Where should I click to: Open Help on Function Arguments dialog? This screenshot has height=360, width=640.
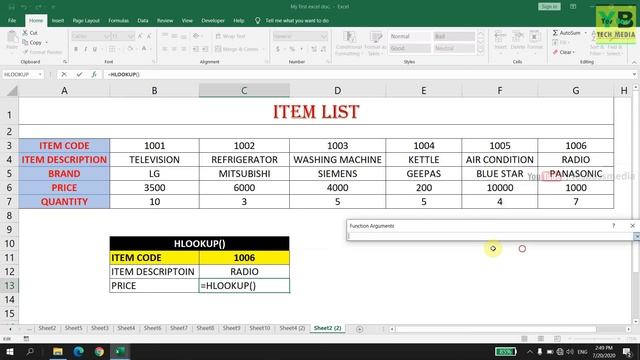coord(613,226)
